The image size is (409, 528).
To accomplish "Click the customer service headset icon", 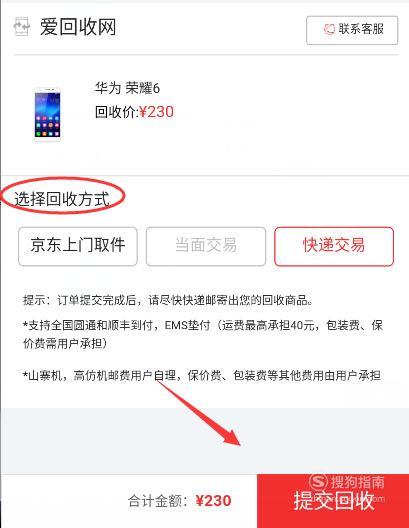I will pyautogui.click(x=329, y=29).
